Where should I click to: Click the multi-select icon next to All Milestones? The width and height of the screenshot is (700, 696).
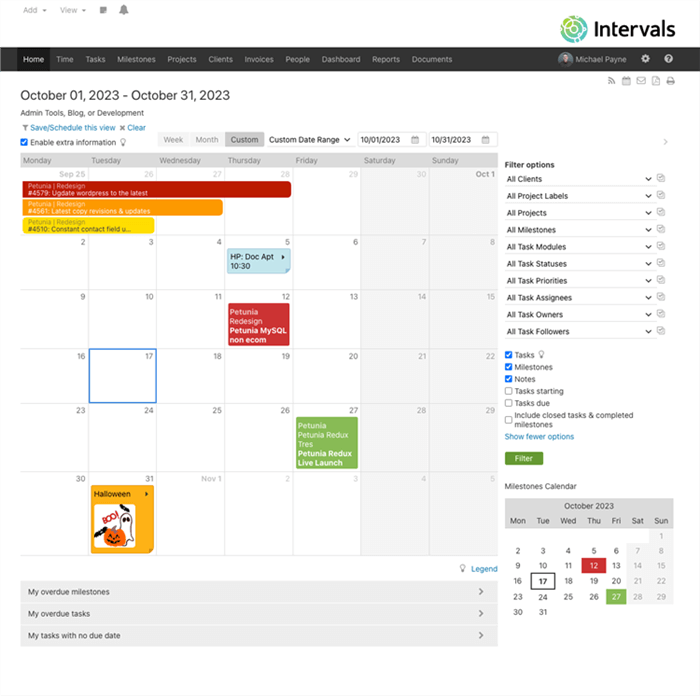click(x=661, y=229)
